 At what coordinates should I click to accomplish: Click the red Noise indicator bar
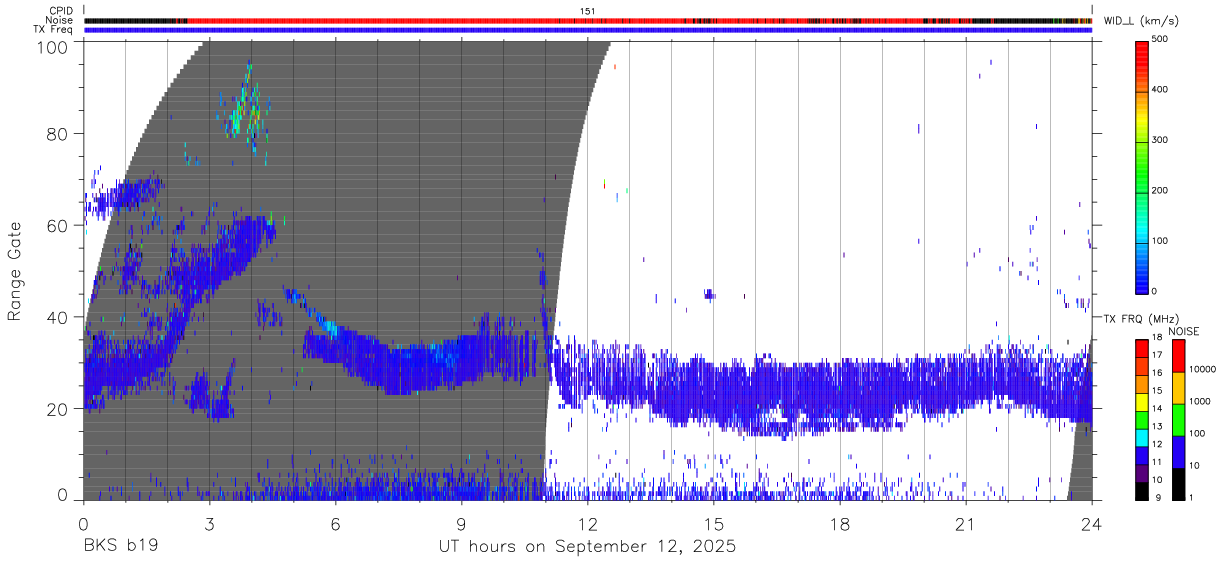tap(587, 20)
